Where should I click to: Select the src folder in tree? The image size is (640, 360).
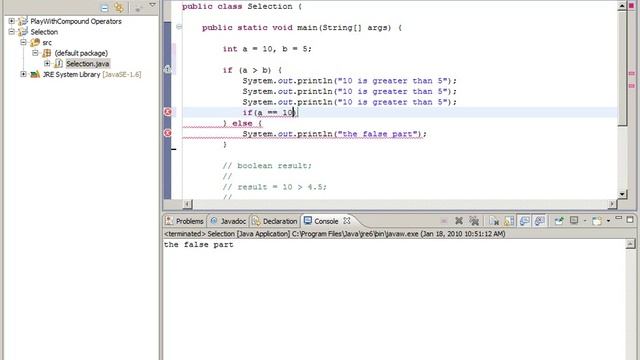click(x=47, y=42)
